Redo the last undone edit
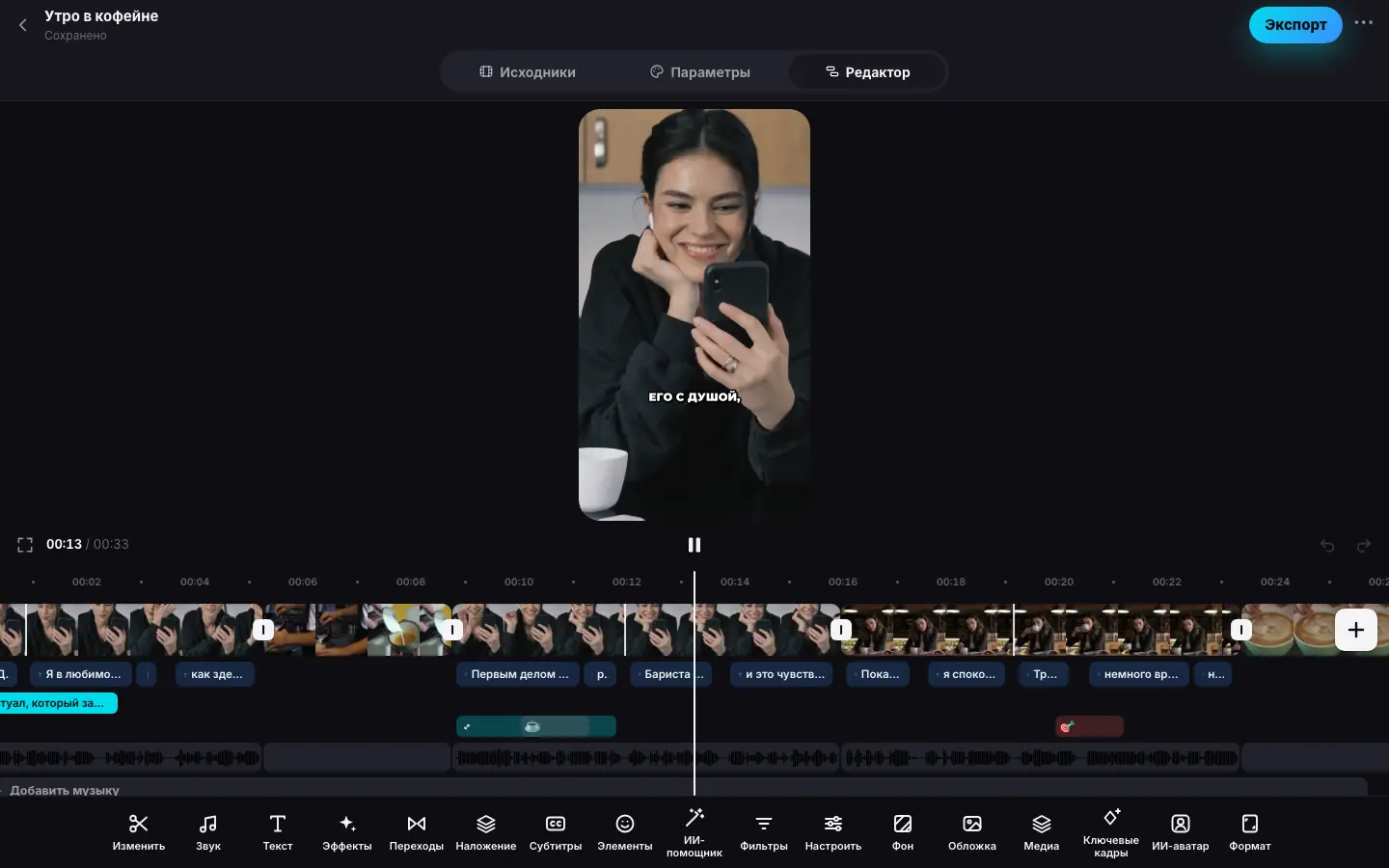This screenshot has height=868, width=1389. 1364,546
